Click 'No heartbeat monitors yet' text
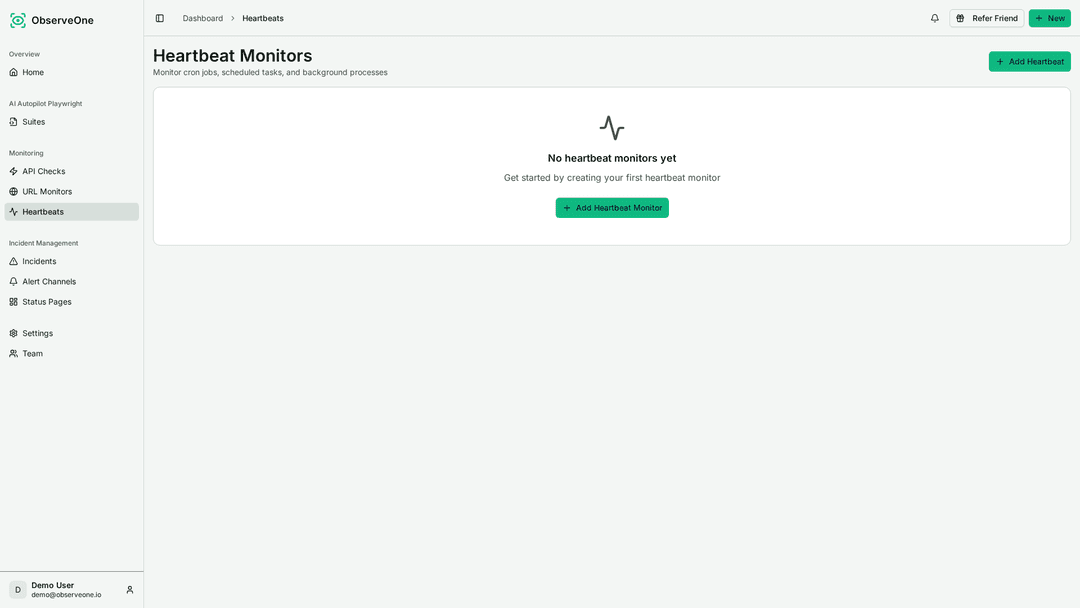 pyautogui.click(x=612, y=158)
